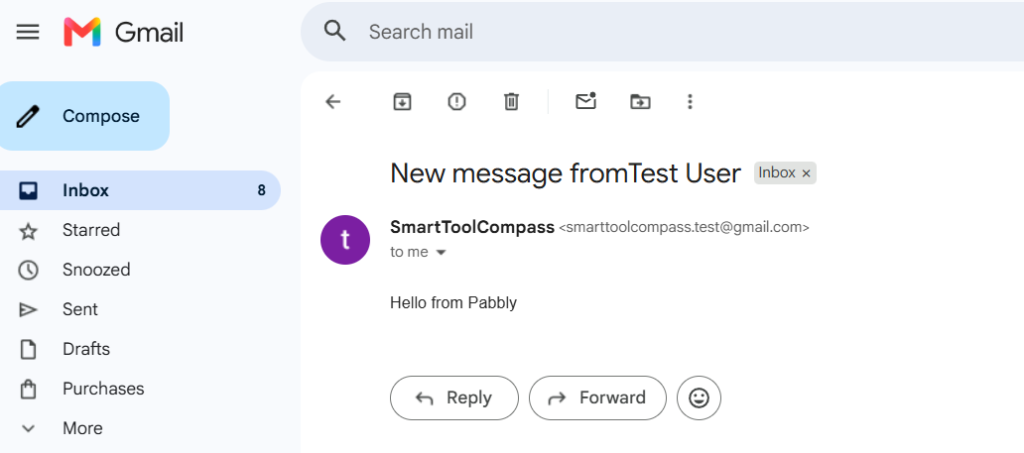
Task: Delete the email with trash icon
Action: coord(511,101)
